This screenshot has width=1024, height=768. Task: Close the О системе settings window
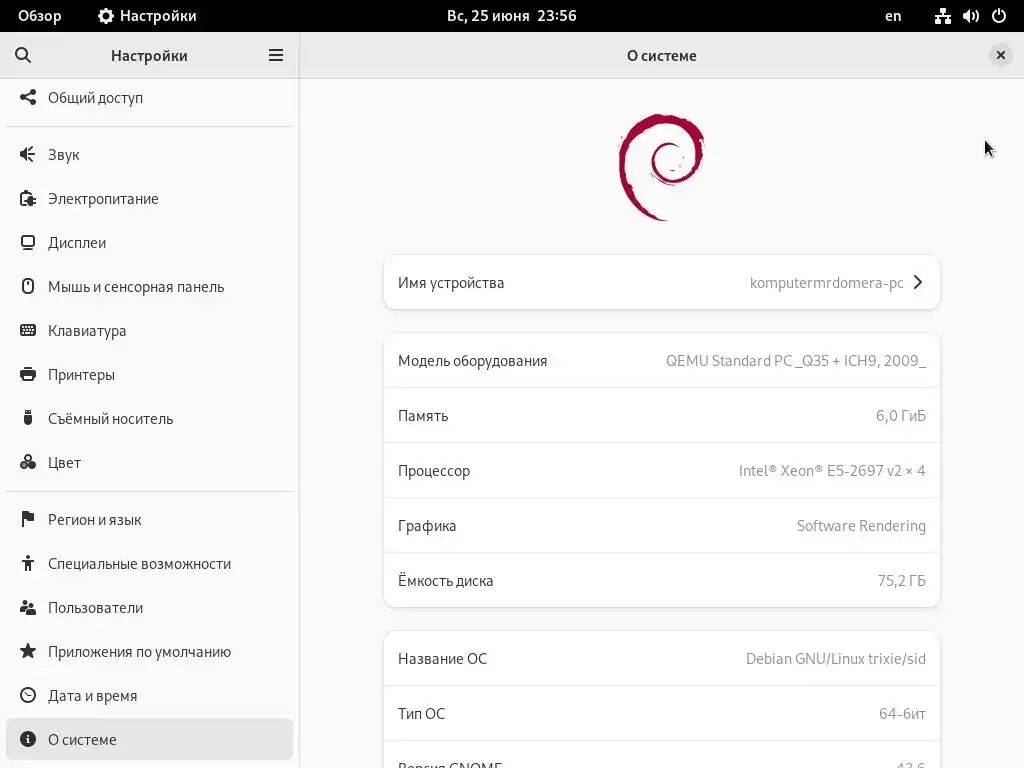coord(1000,56)
